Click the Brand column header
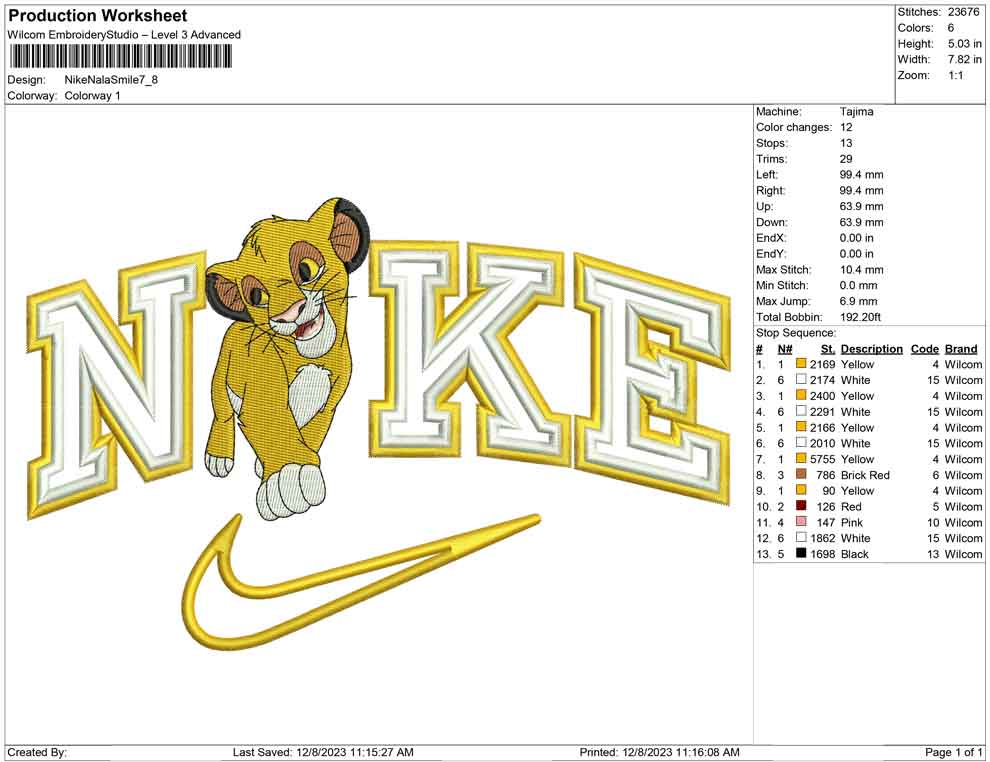This screenshot has width=990, height=762. (x=961, y=349)
